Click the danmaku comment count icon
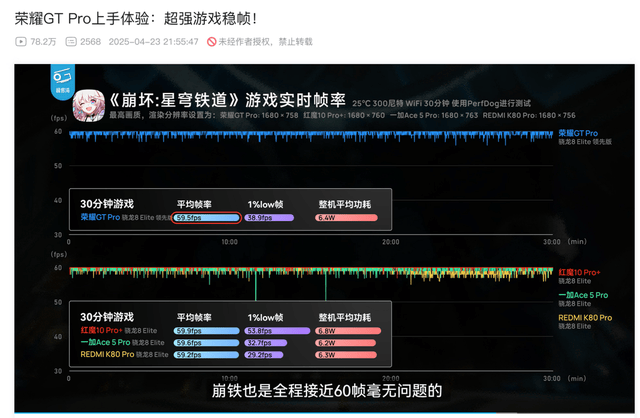 [71, 42]
